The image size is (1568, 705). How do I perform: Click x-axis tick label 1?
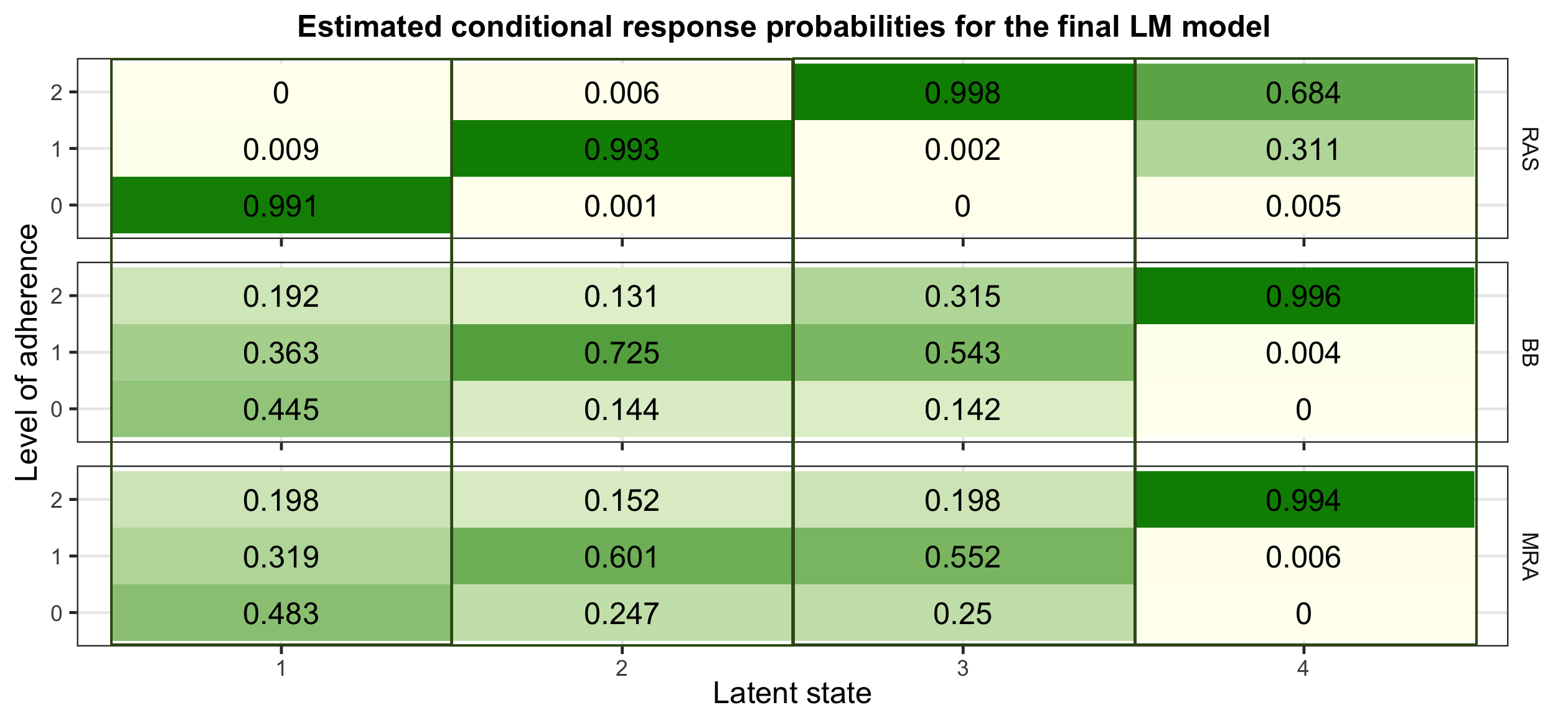(x=281, y=669)
